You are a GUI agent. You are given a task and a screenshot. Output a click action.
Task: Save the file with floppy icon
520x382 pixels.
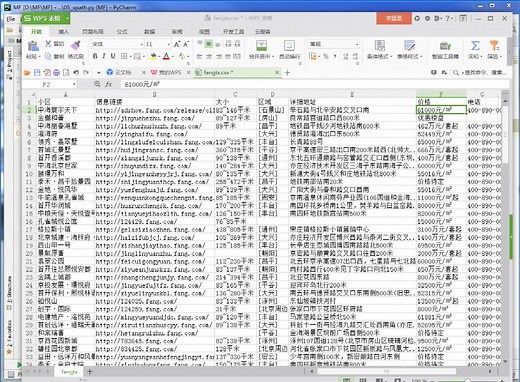pyautogui.click(x=37, y=72)
